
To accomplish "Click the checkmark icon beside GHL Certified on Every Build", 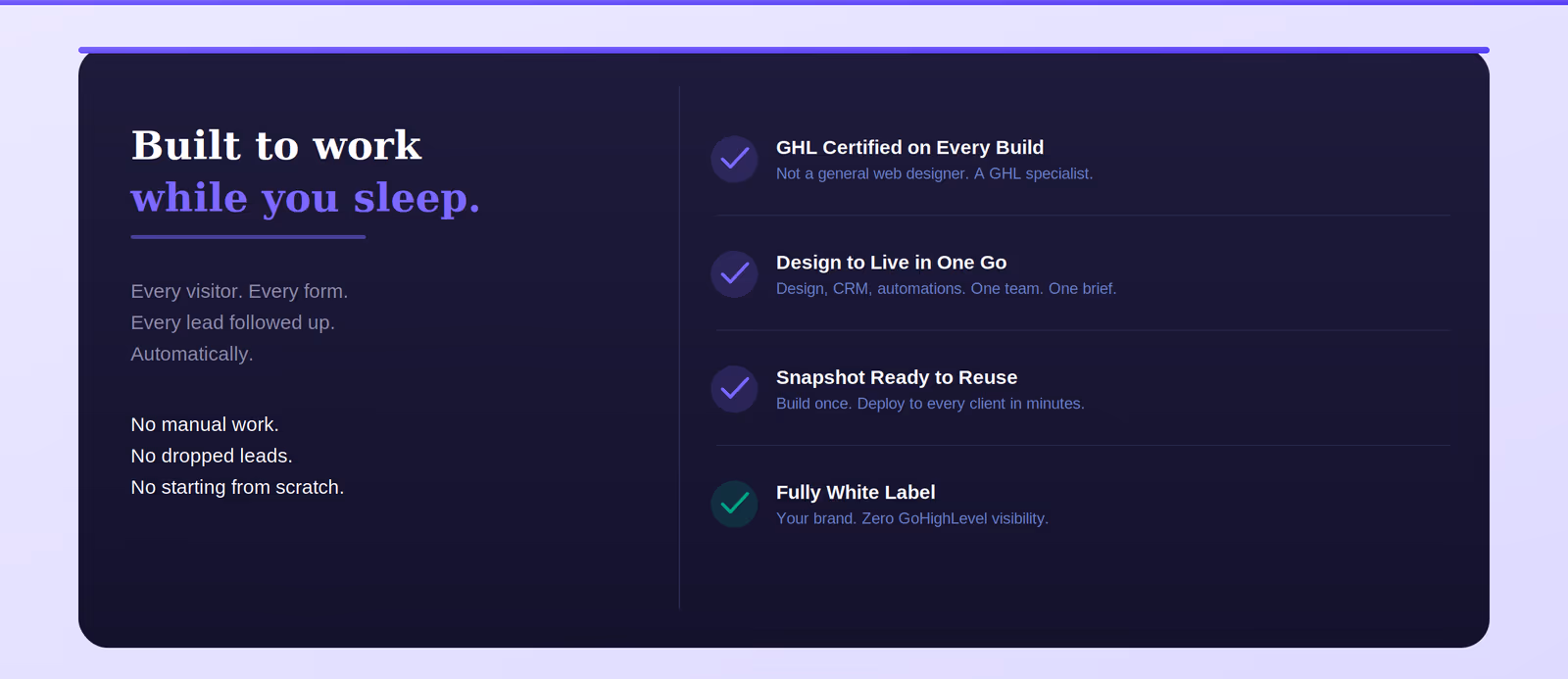I will (x=734, y=159).
